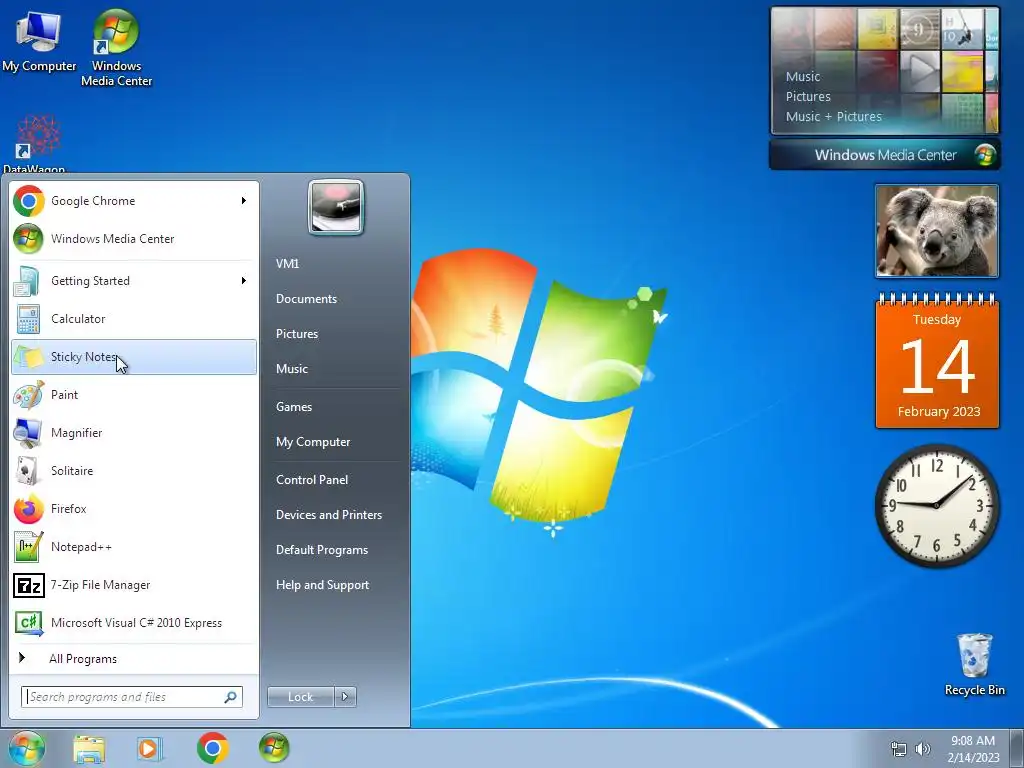
Task: Click the analog clock gadget
Action: click(x=936, y=505)
